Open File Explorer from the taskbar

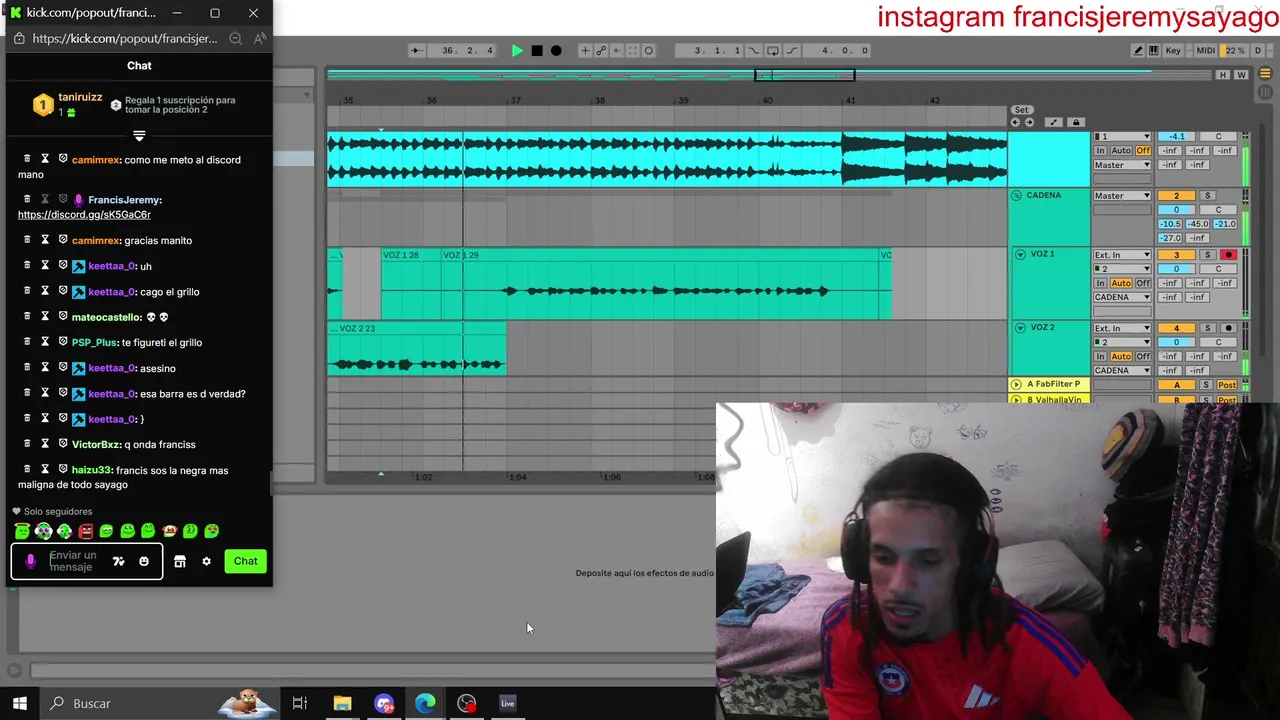[x=342, y=703]
